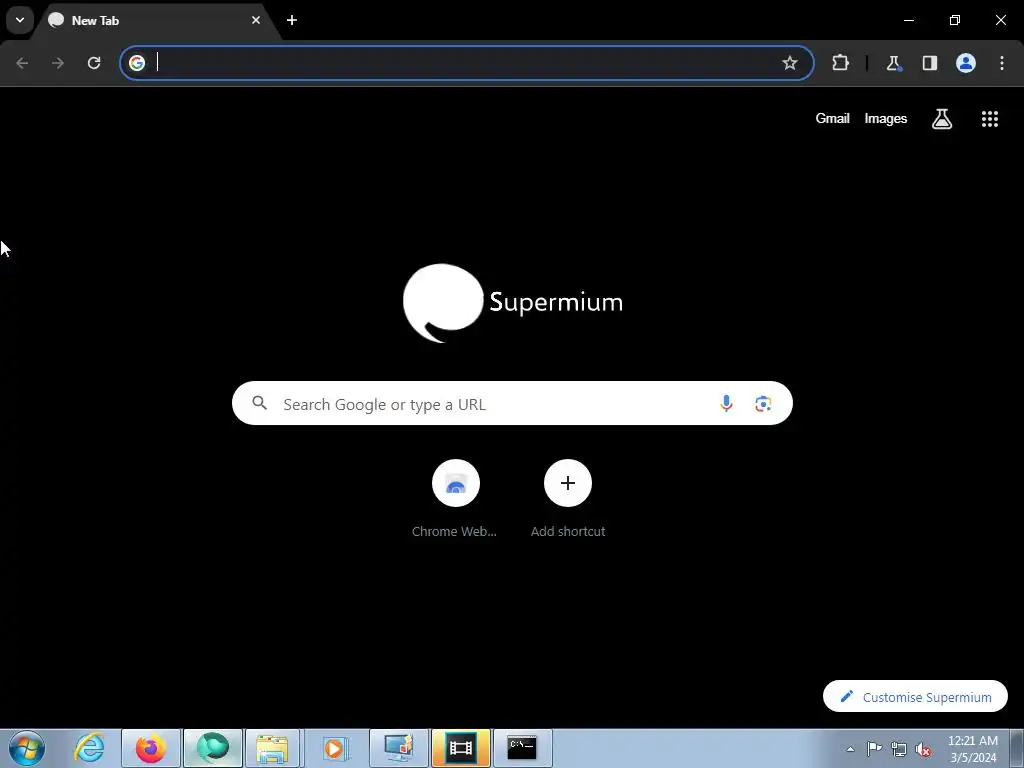1024x768 pixels.
Task: Open a new tab with plus button
Action: (x=292, y=20)
